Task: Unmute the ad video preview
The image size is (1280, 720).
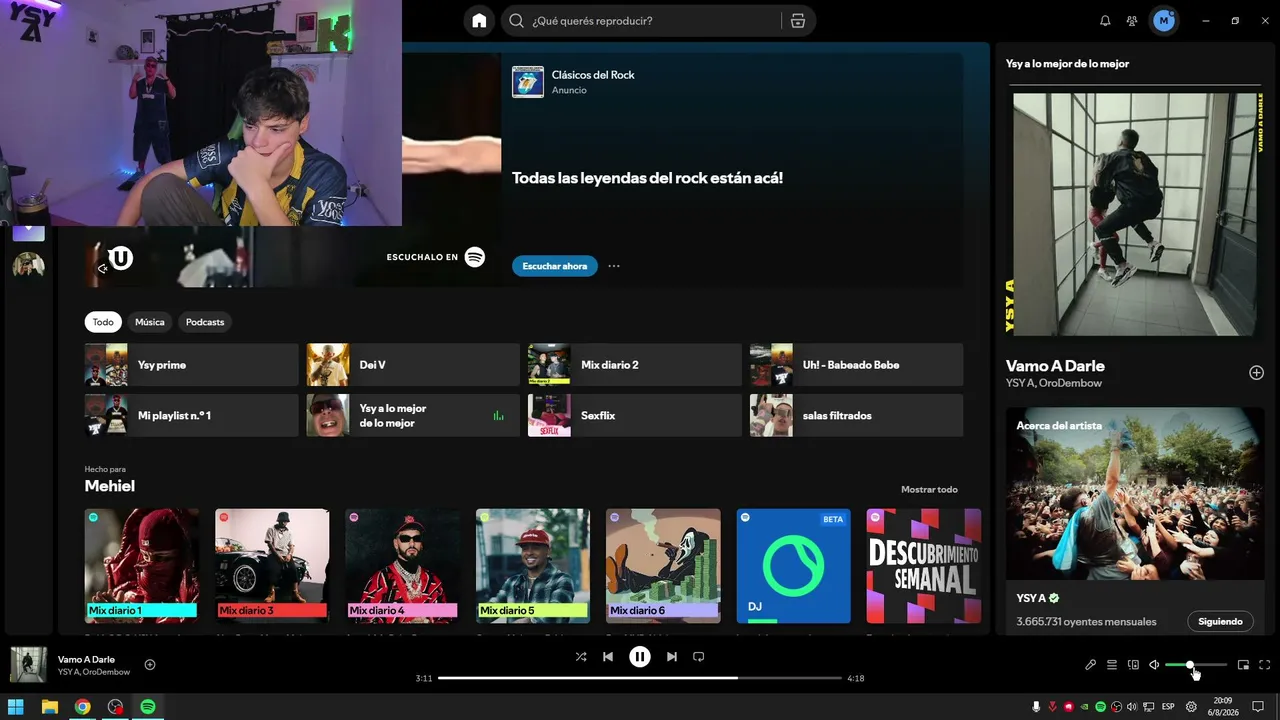Action: tap(102, 268)
